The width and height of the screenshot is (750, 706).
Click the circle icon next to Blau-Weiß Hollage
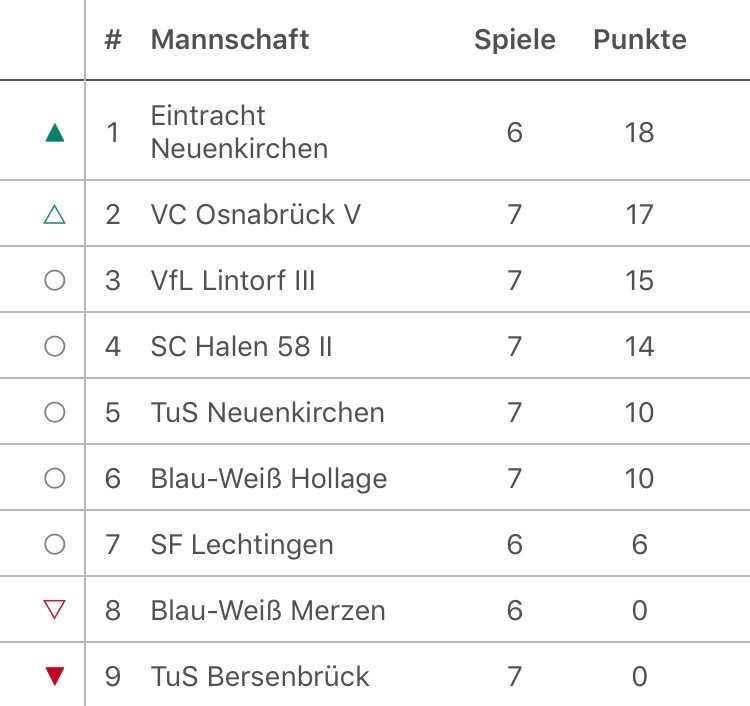[x=55, y=478]
